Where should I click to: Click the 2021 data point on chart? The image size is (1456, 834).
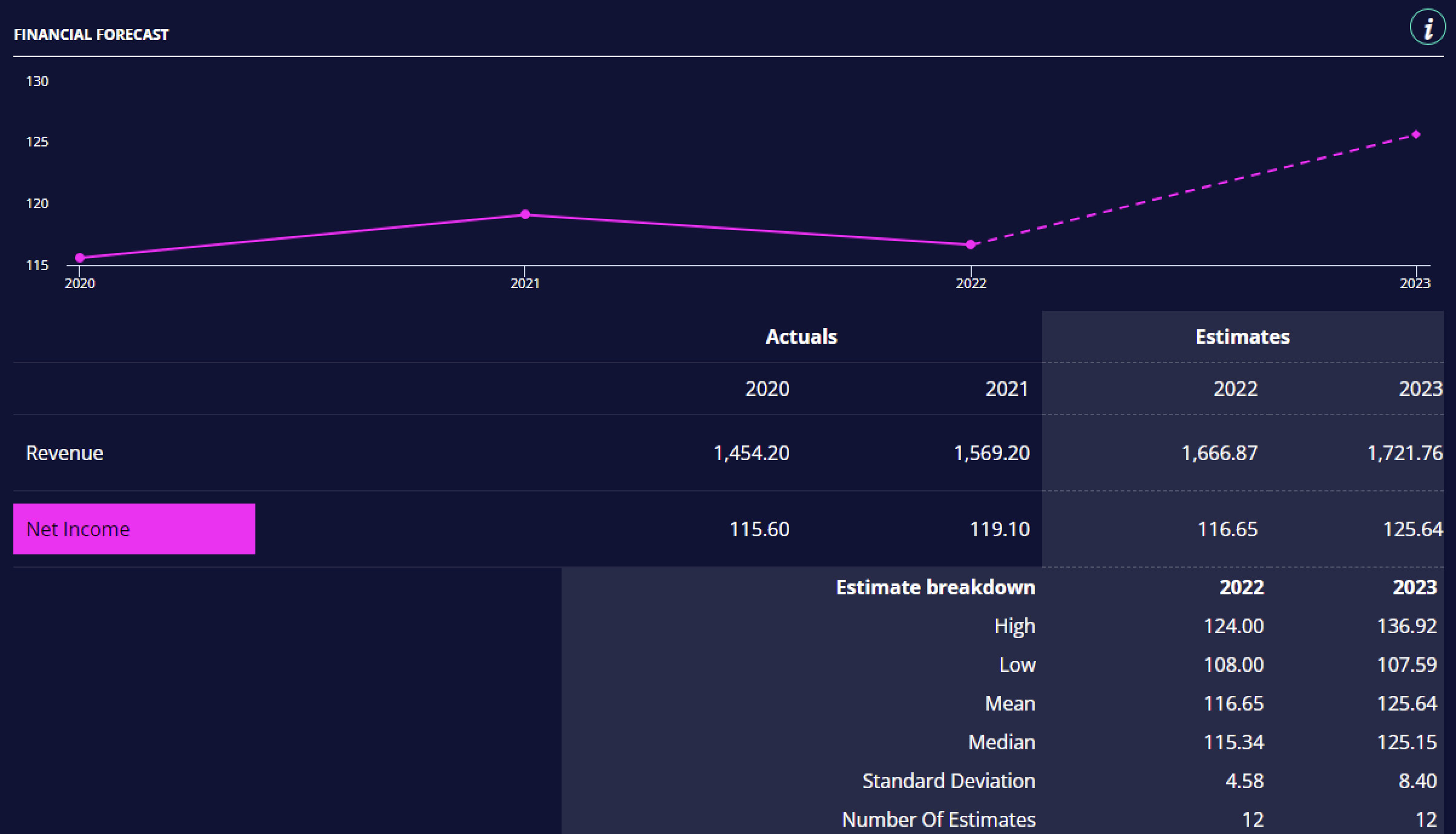coord(525,214)
